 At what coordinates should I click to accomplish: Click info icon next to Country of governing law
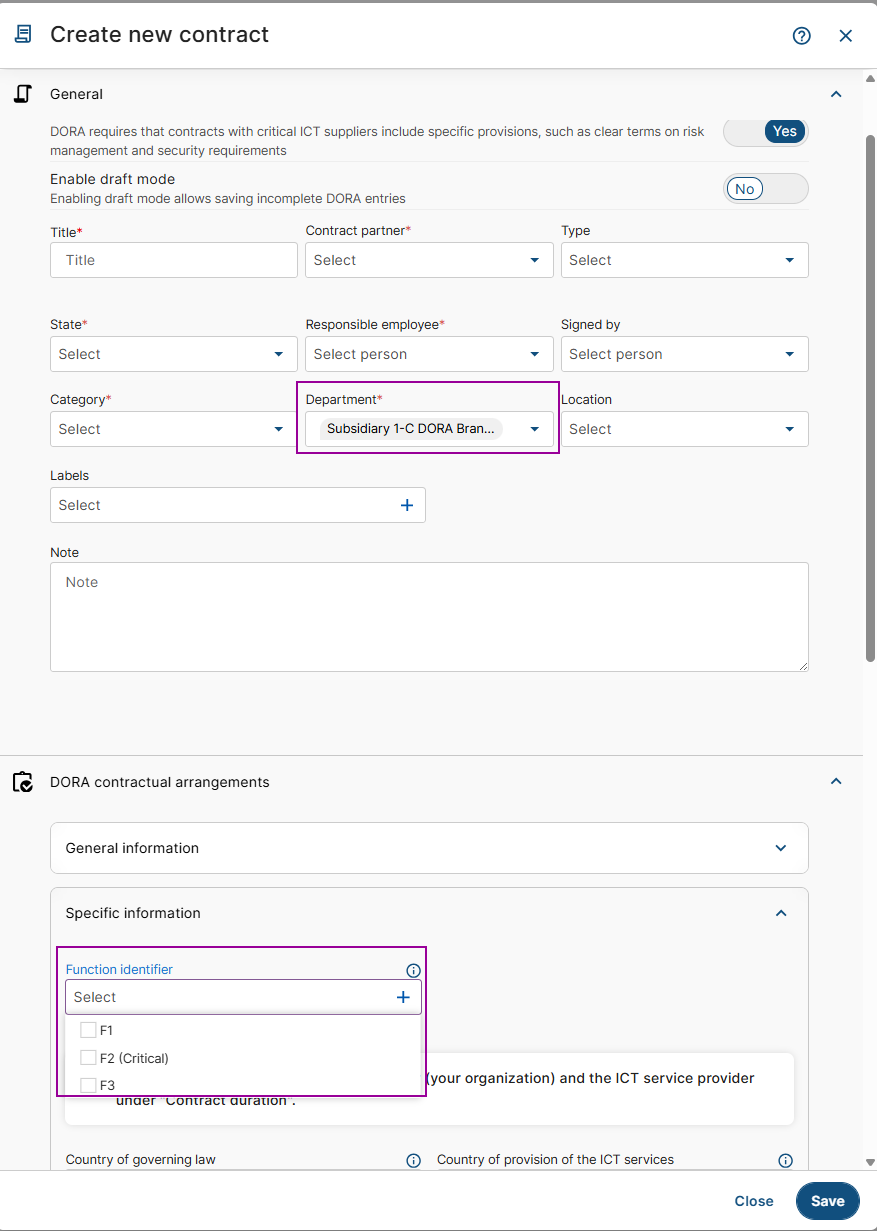(x=413, y=1160)
